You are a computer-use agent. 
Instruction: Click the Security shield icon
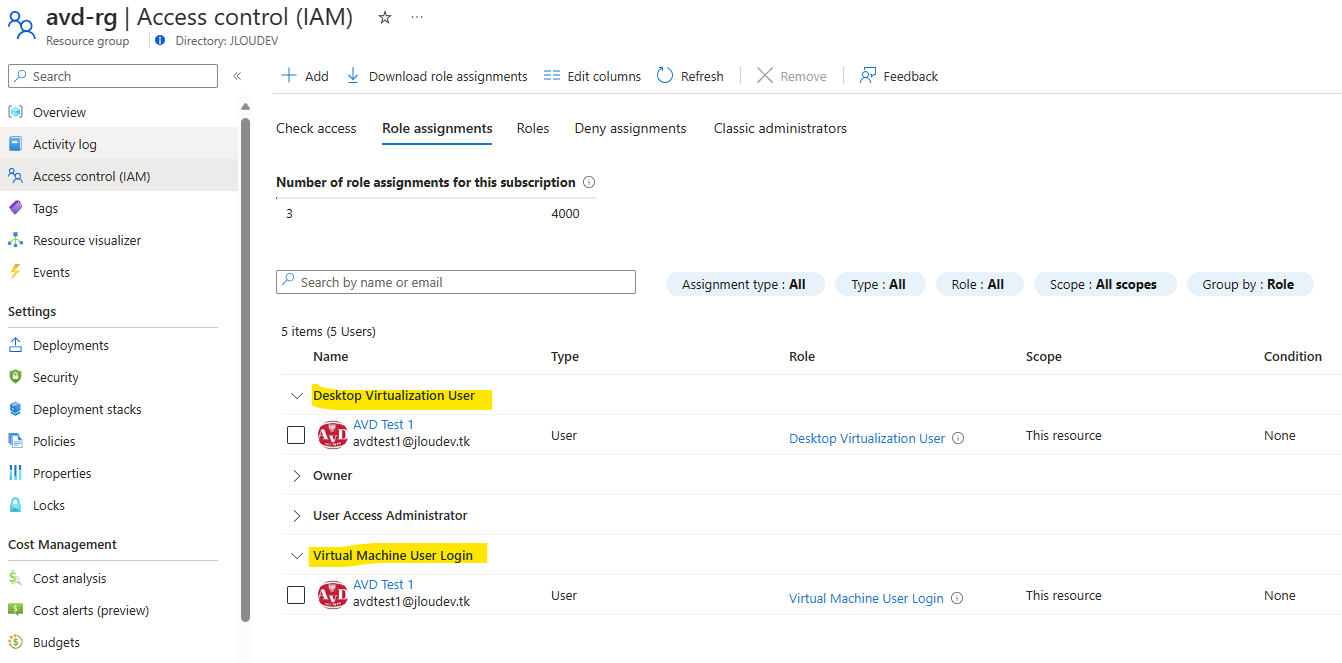point(15,377)
